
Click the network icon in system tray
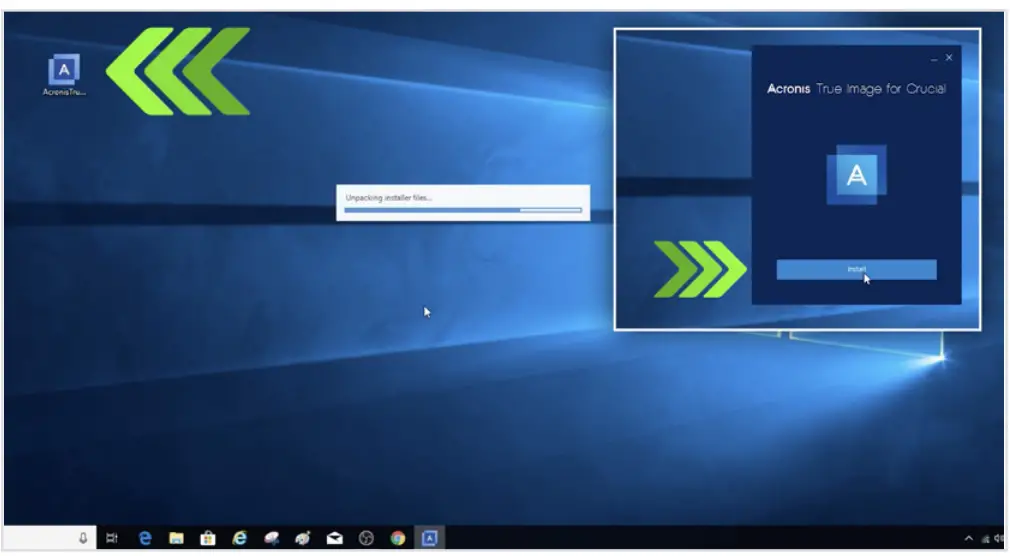click(x=985, y=539)
